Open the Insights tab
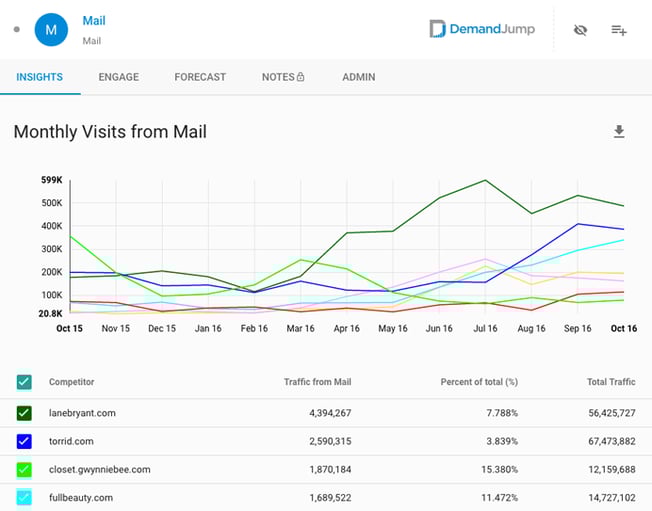652x511 pixels. pyautogui.click(x=40, y=77)
